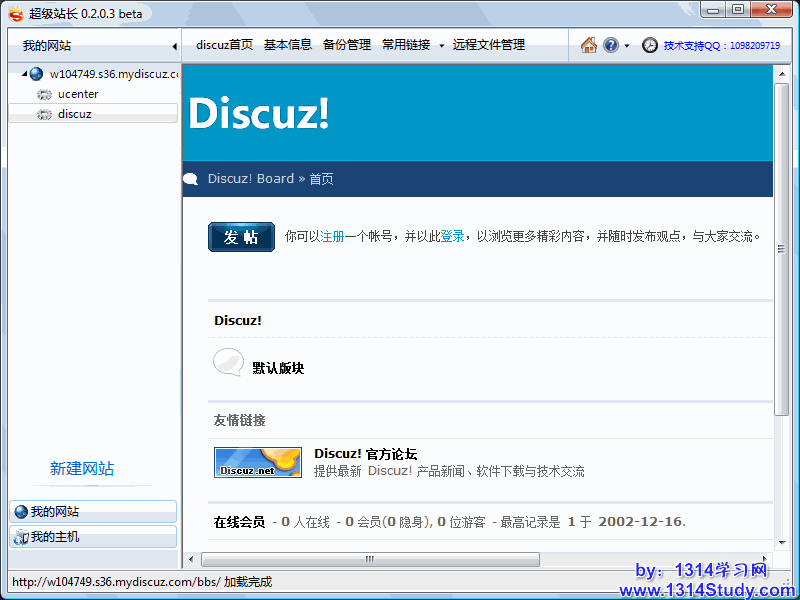800x600 pixels.
Task: Click the horizontal scrollbar thumb at bottom
Action: (x=371, y=559)
